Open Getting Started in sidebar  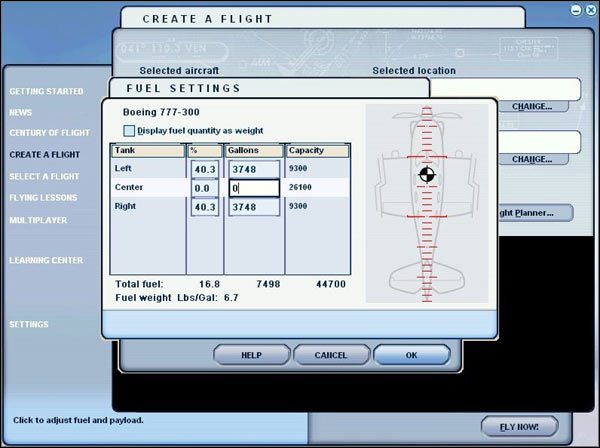pyautogui.click(x=46, y=91)
